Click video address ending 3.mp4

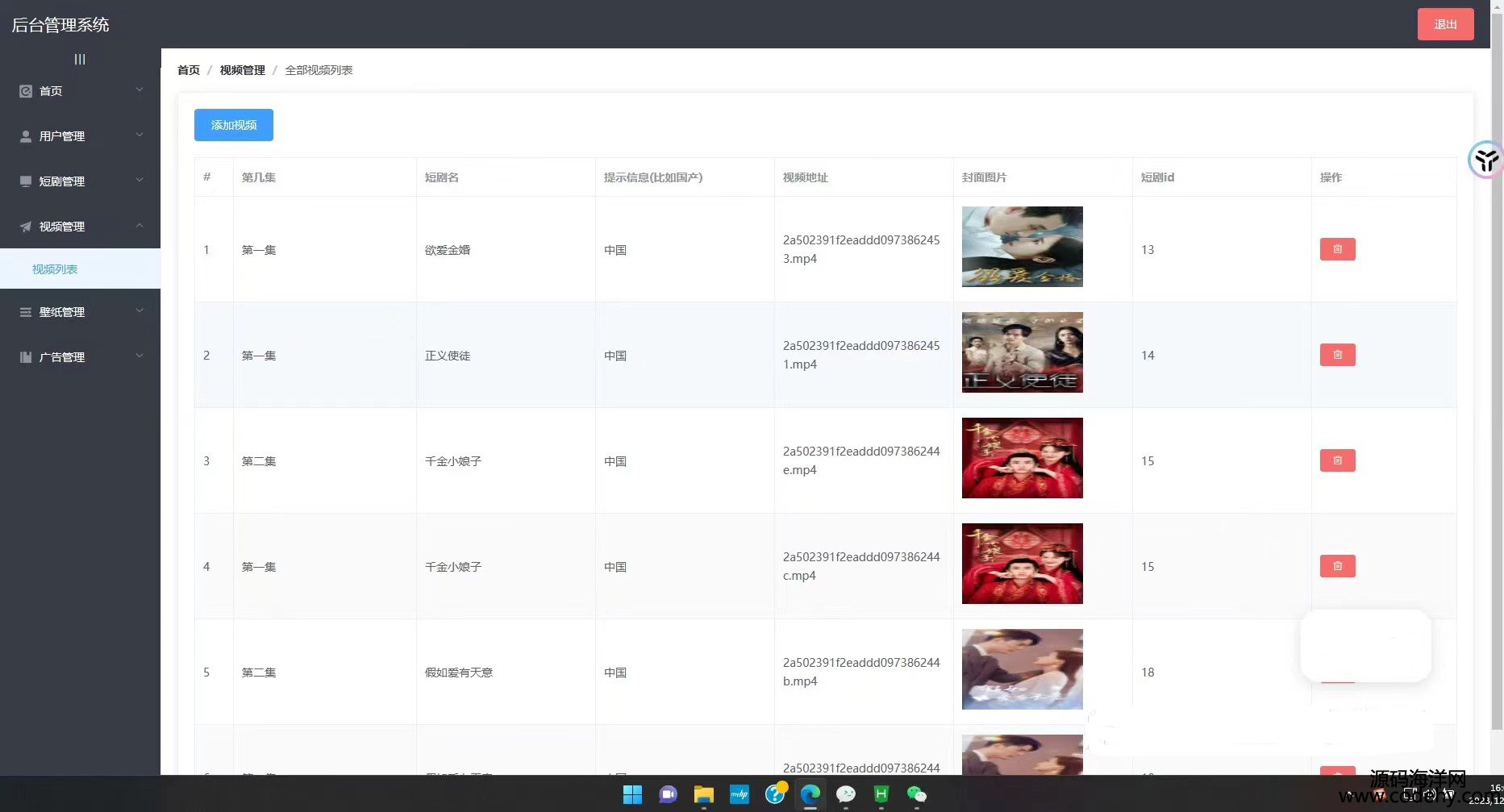(861, 249)
